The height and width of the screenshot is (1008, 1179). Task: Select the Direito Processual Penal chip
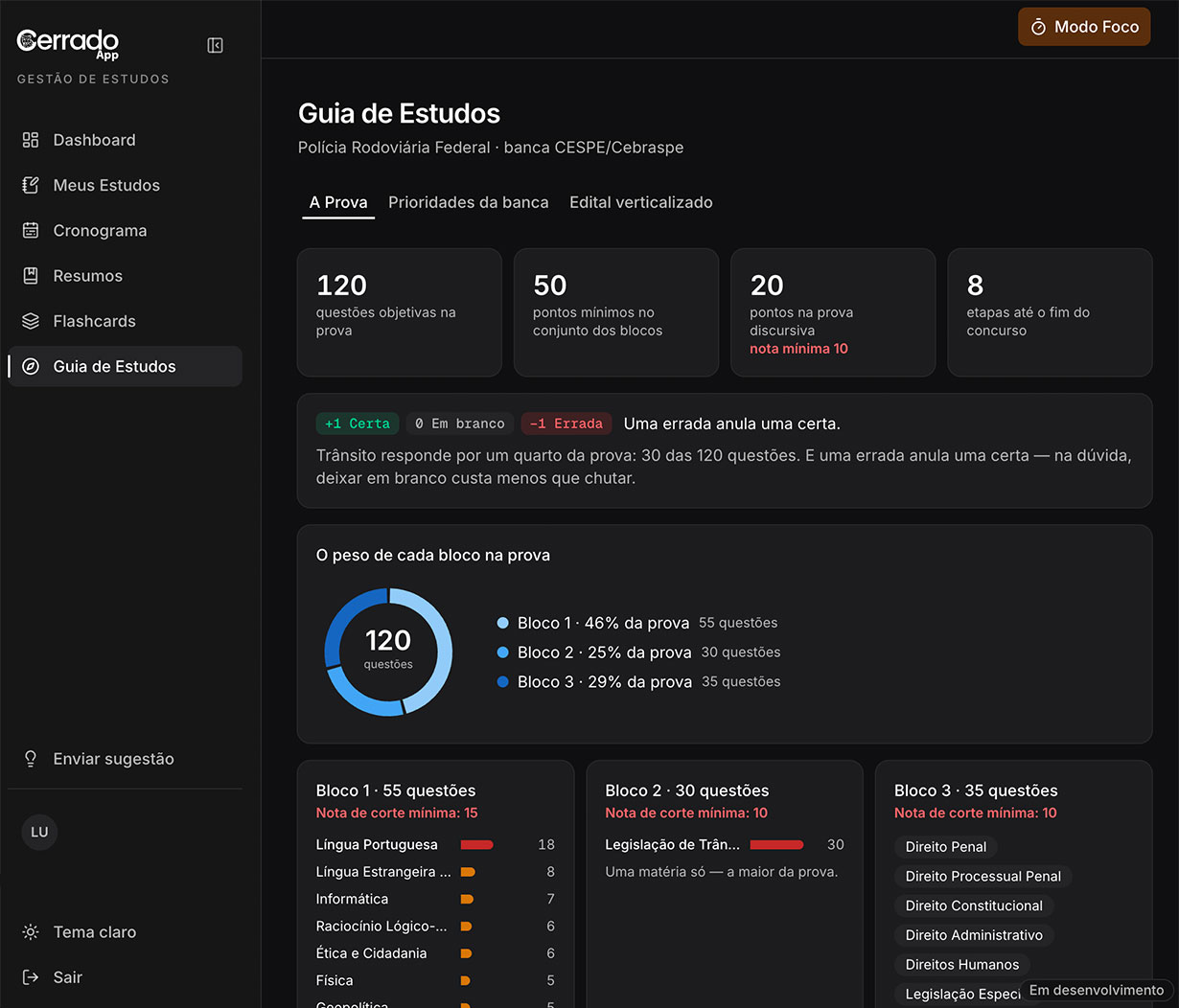(983, 877)
